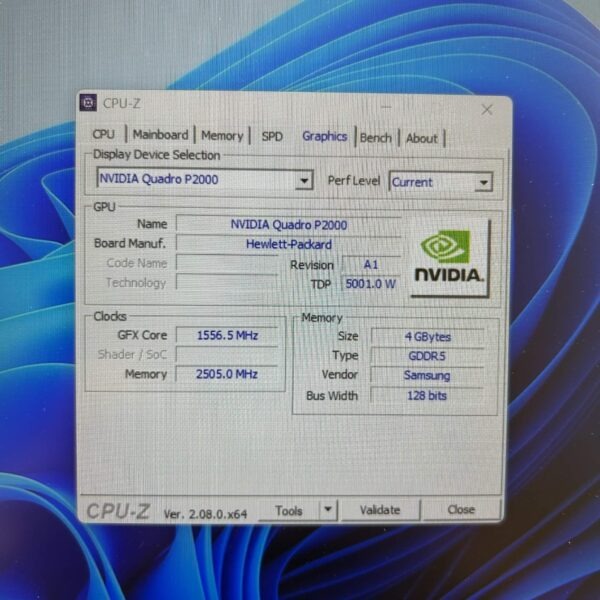
Task: Click GPU Name field NVIDIA Quadro P2000
Action: pyautogui.click(x=289, y=224)
